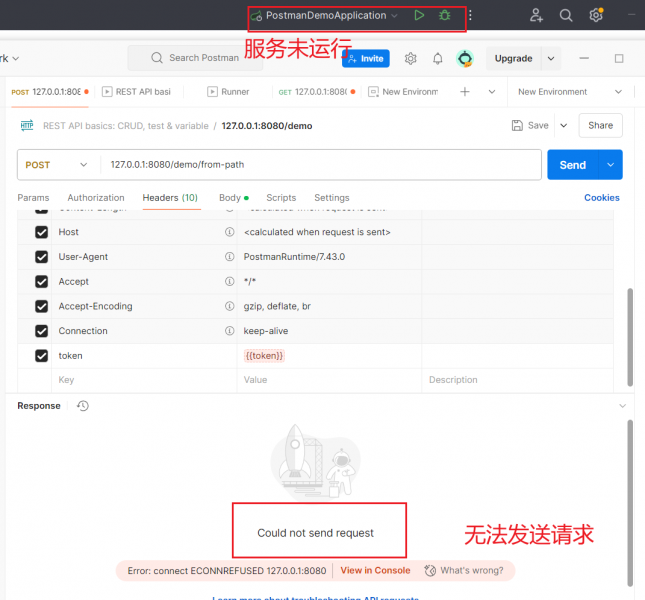Click the response panel vertical scrollbar
Viewport: 645px width, 600px height.
tap(630, 503)
